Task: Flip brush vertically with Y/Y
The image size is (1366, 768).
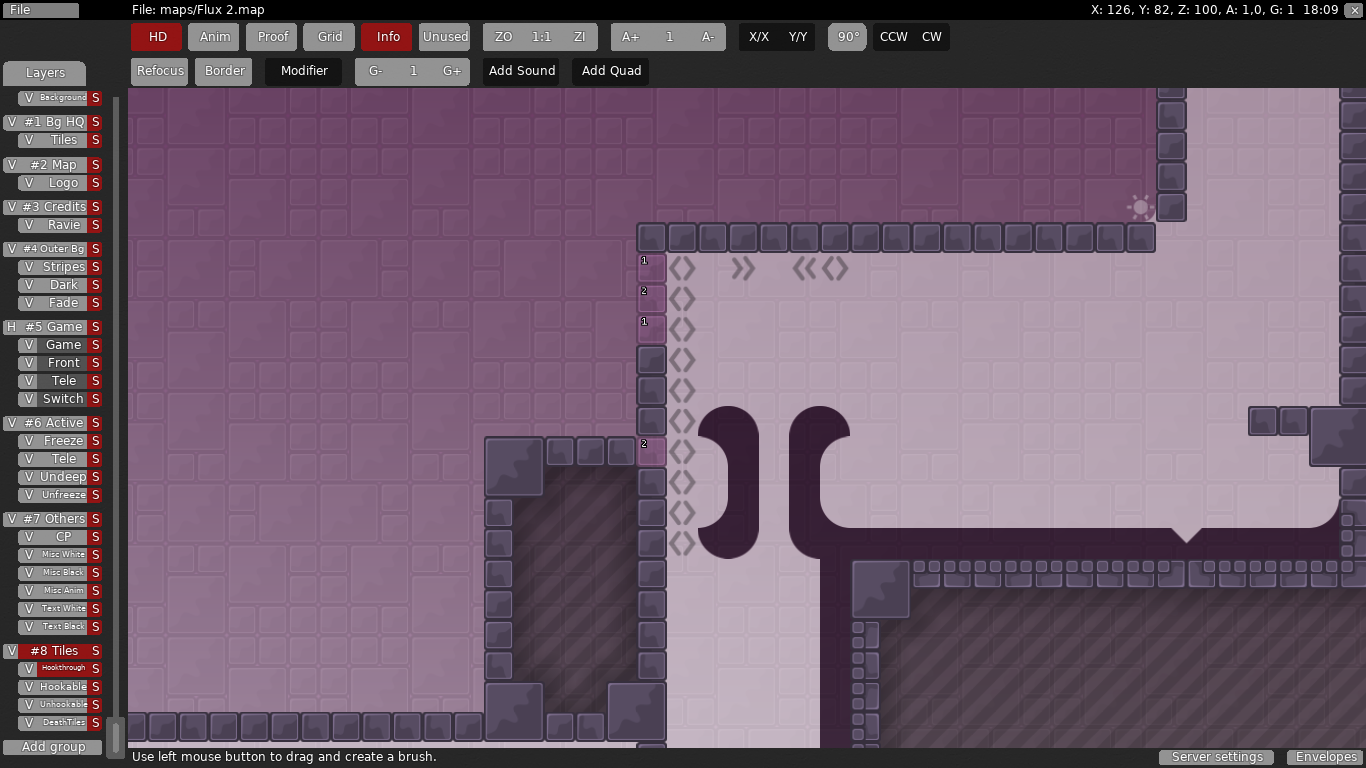Action: pyautogui.click(x=797, y=37)
